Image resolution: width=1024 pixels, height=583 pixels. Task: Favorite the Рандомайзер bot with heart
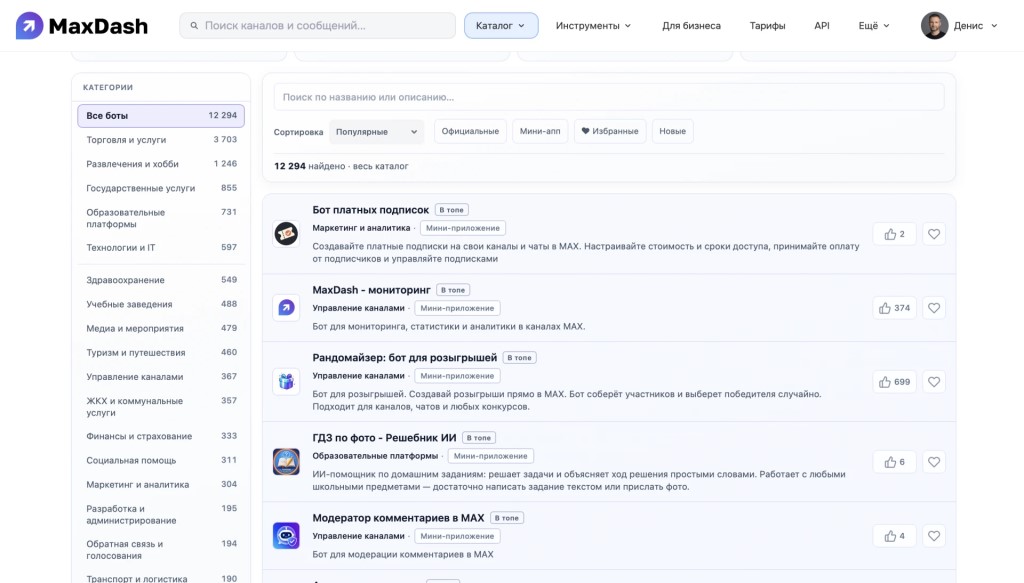(934, 382)
